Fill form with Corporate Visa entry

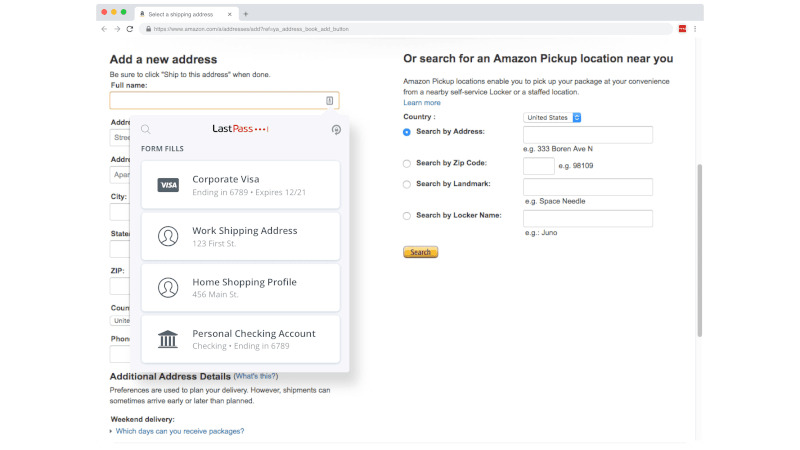[240, 185]
